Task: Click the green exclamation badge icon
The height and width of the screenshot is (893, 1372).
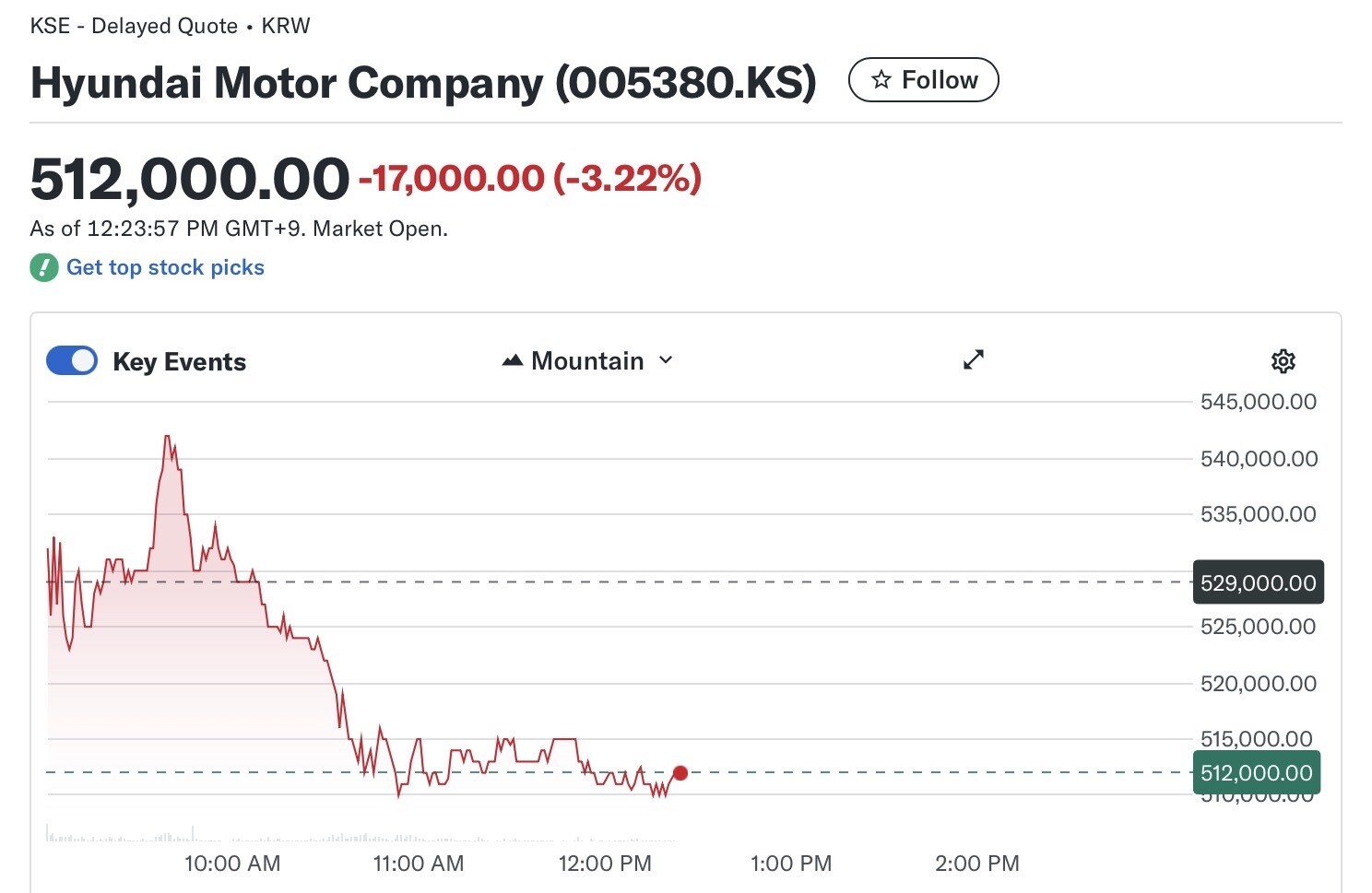Action: (x=43, y=268)
